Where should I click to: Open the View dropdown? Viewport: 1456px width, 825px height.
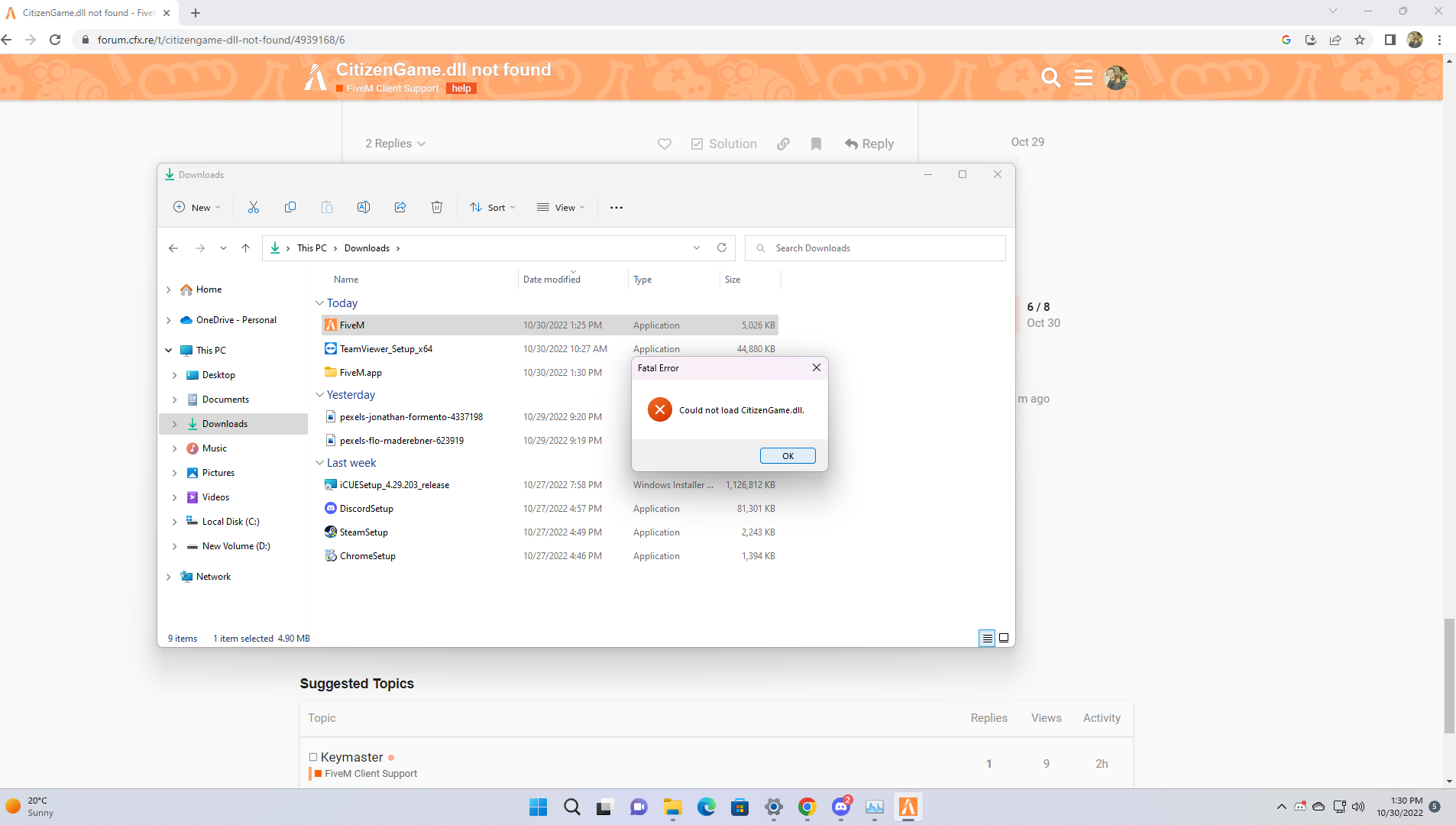tap(561, 207)
